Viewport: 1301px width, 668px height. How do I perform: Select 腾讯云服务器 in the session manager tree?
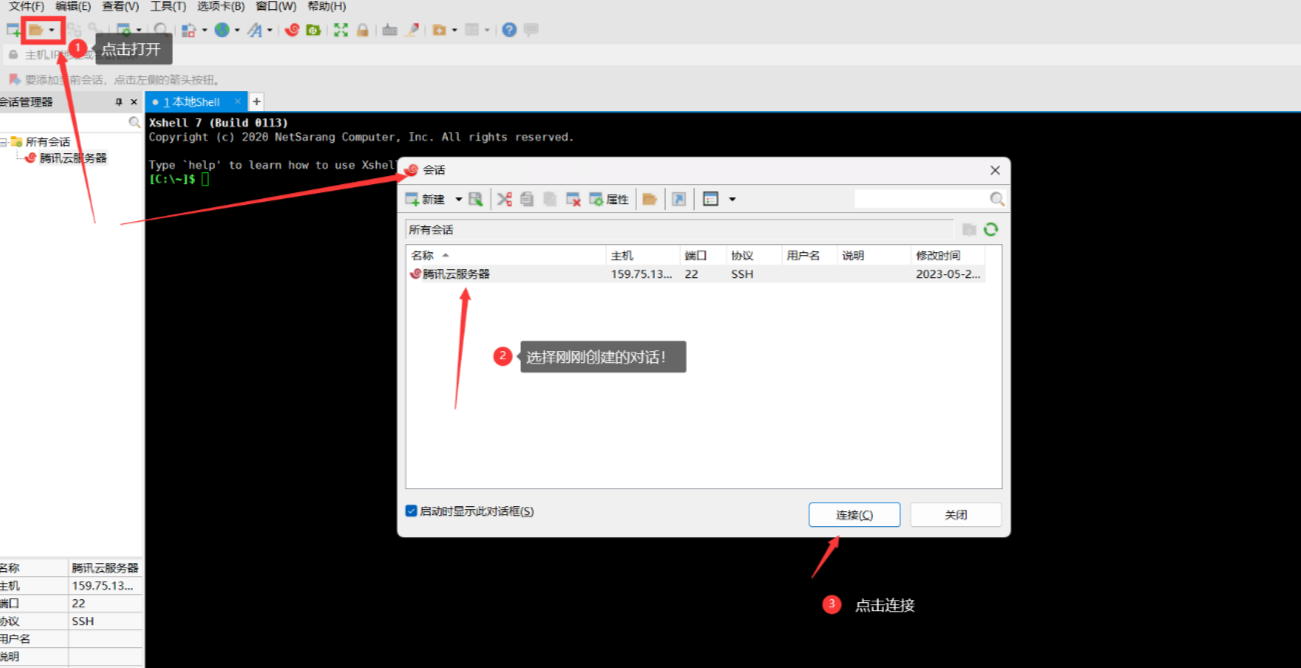click(x=73, y=158)
